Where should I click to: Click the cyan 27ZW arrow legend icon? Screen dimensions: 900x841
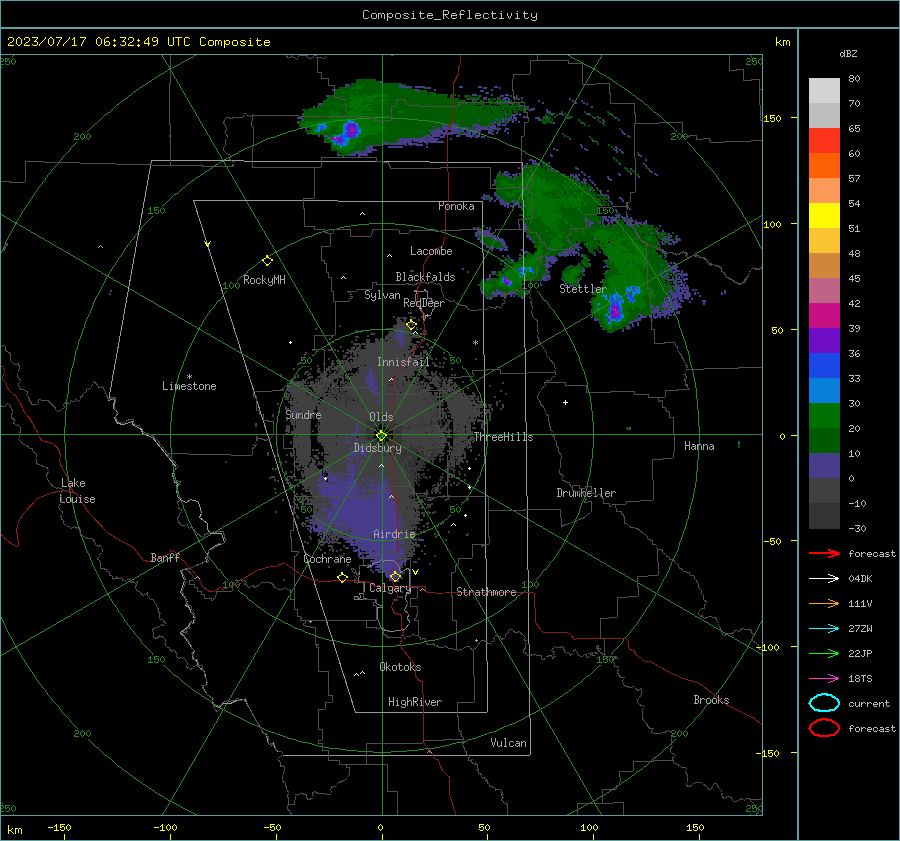click(824, 629)
